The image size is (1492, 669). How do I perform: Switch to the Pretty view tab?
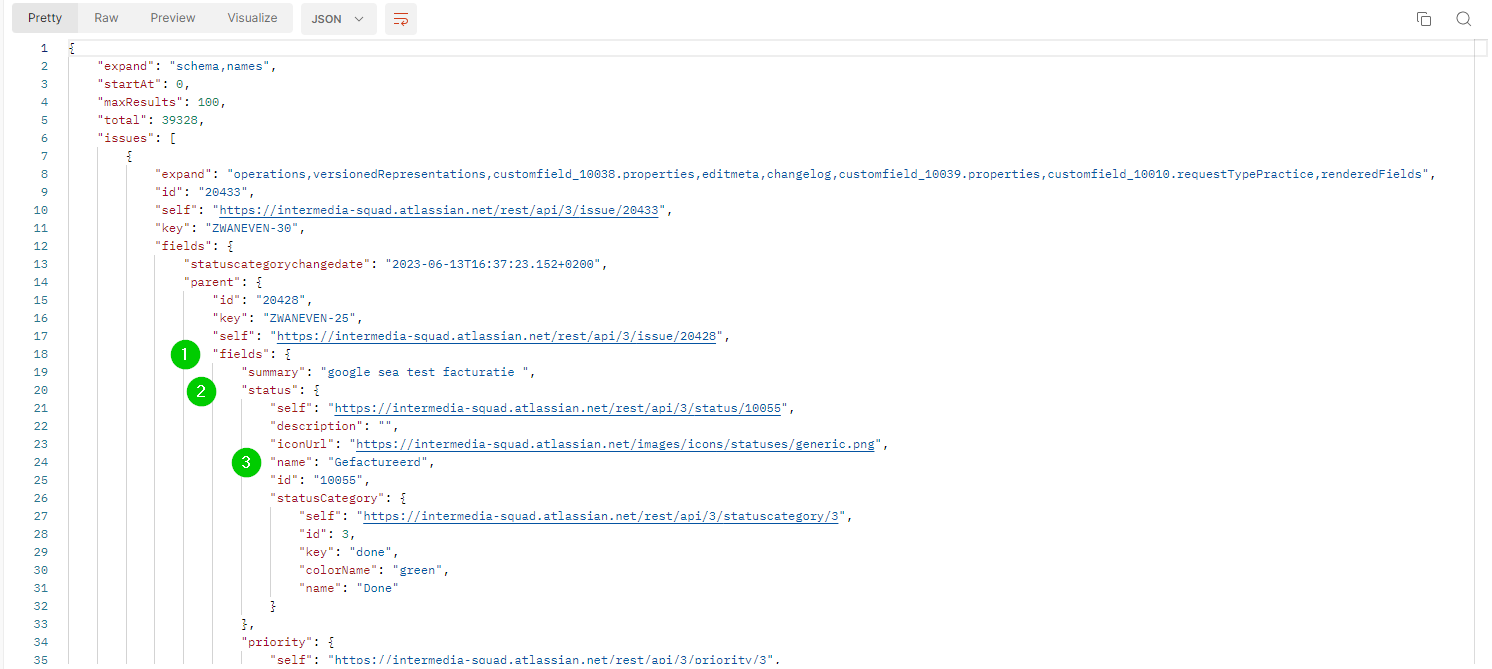pos(45,18)
